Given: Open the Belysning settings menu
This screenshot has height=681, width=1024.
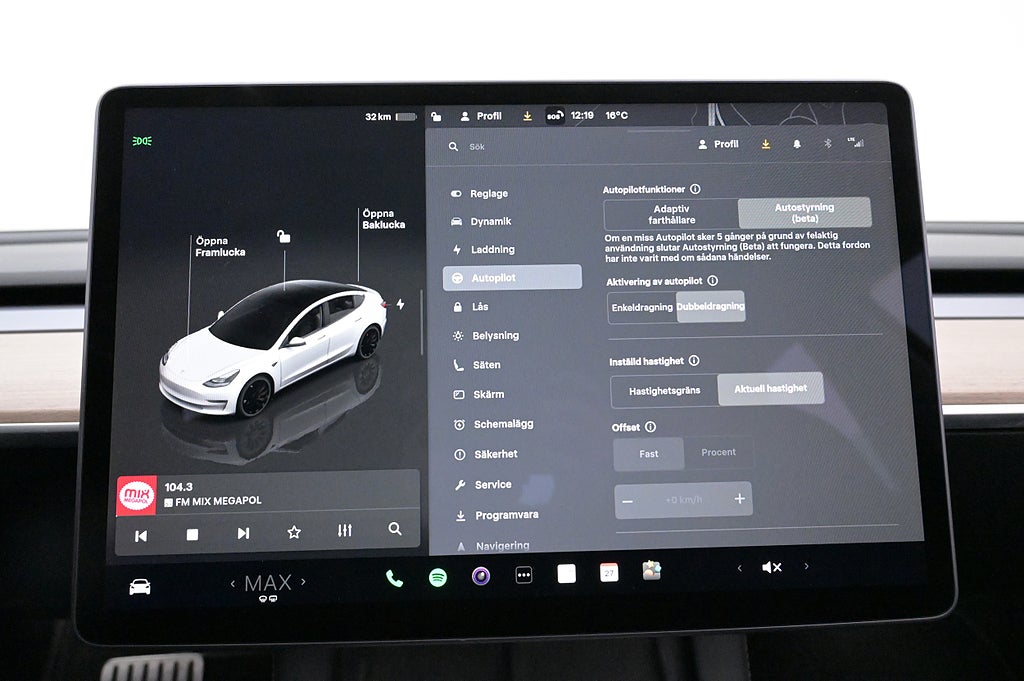Looking at the screenshot, I should [495, 336].
